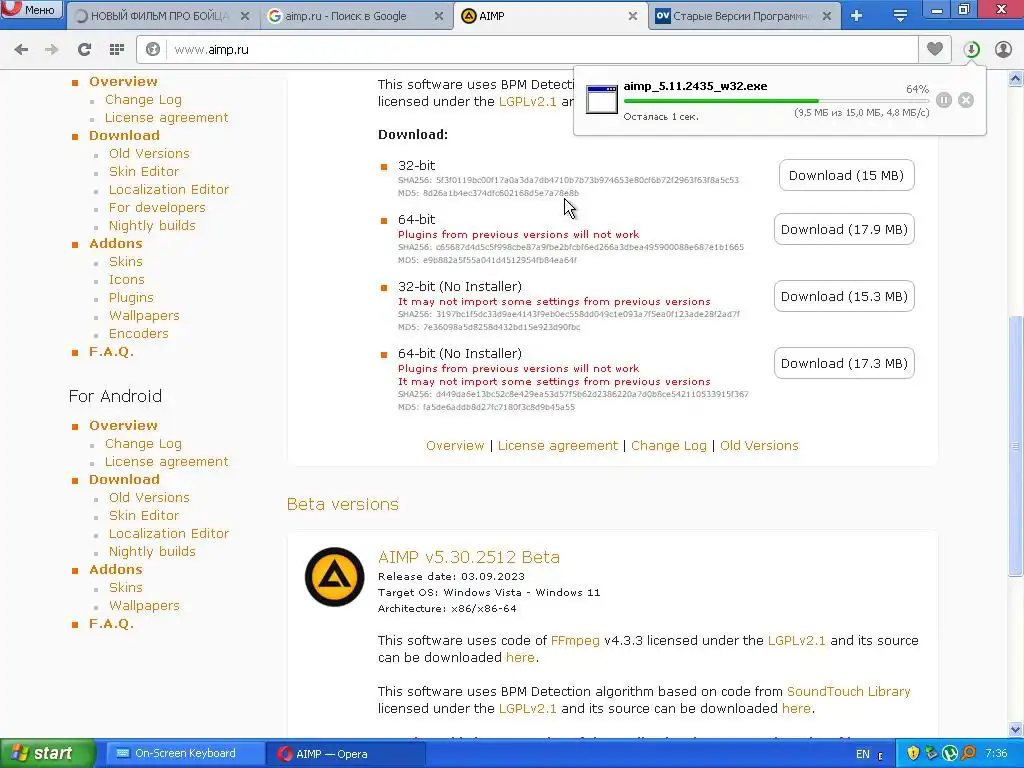Click the aimp exe file icon in the download popup
The width and height of the screenshot is (1024, 768).
[601, 99]
